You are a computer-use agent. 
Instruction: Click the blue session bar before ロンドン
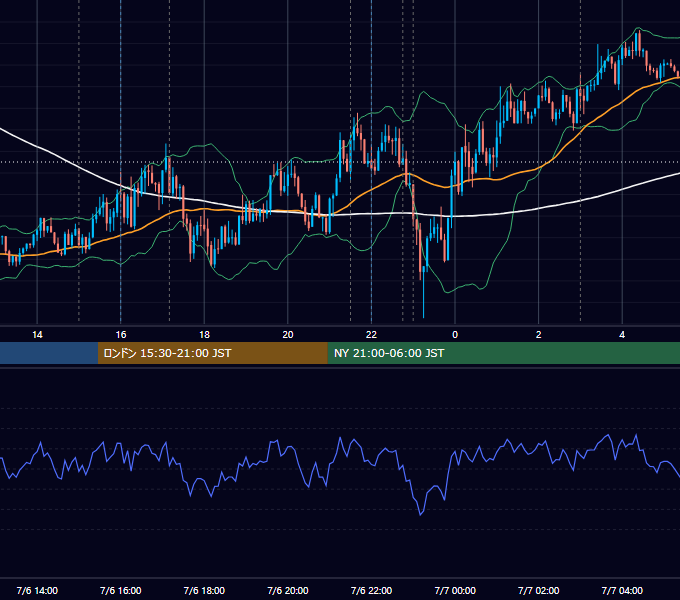coord(49,353)
